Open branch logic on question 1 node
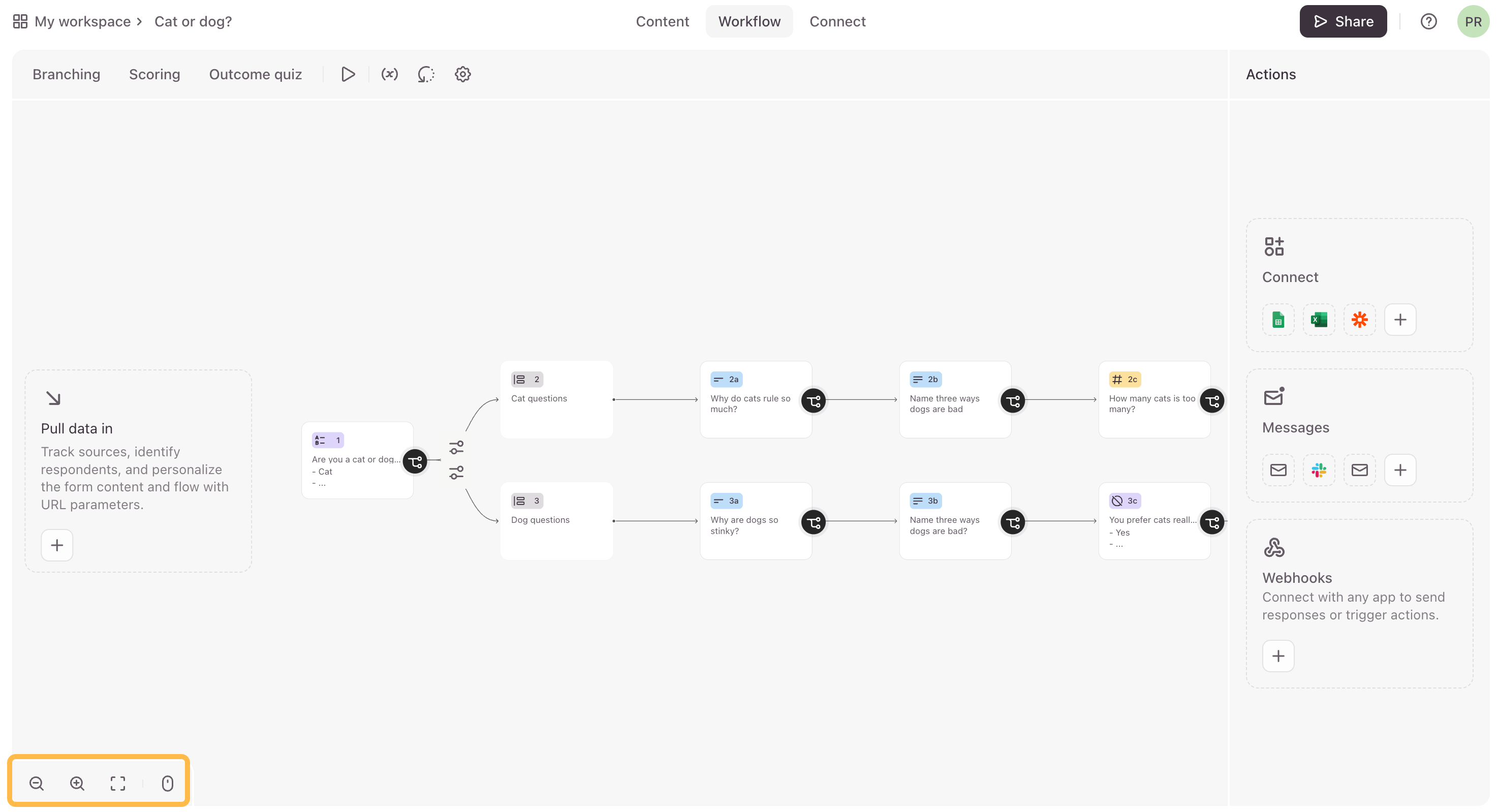 [x=415, y=462]
